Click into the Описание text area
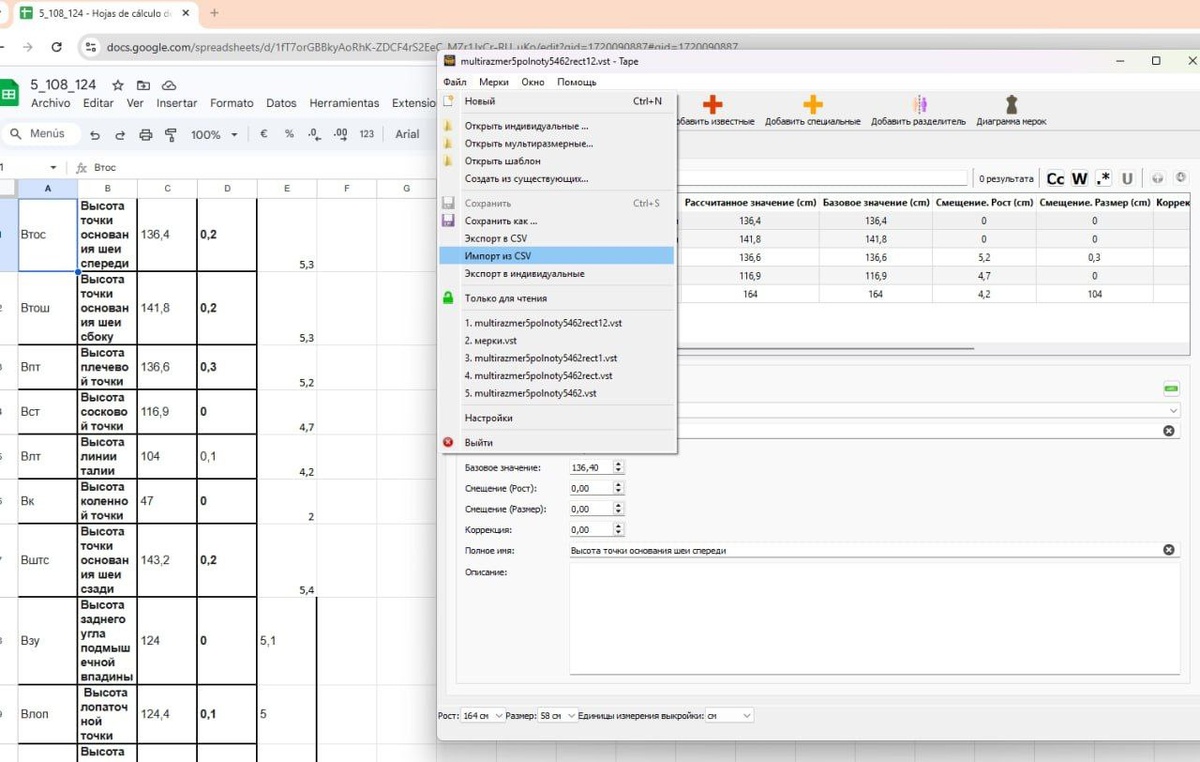 873,619
